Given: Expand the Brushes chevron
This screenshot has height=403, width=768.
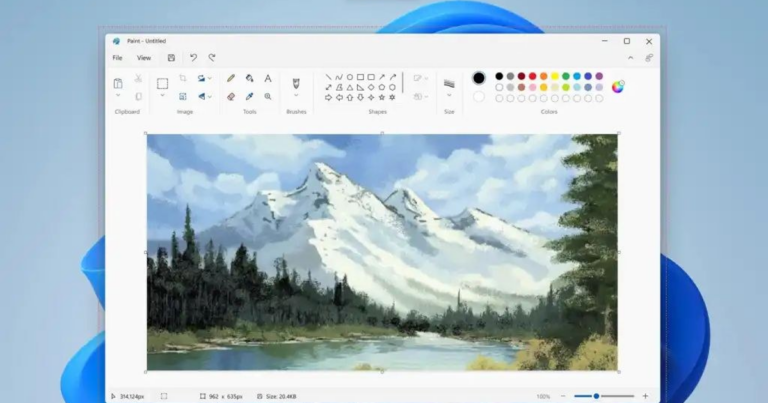Looking at the screenshot, I should pyautogui.click(x=296, y=95).
